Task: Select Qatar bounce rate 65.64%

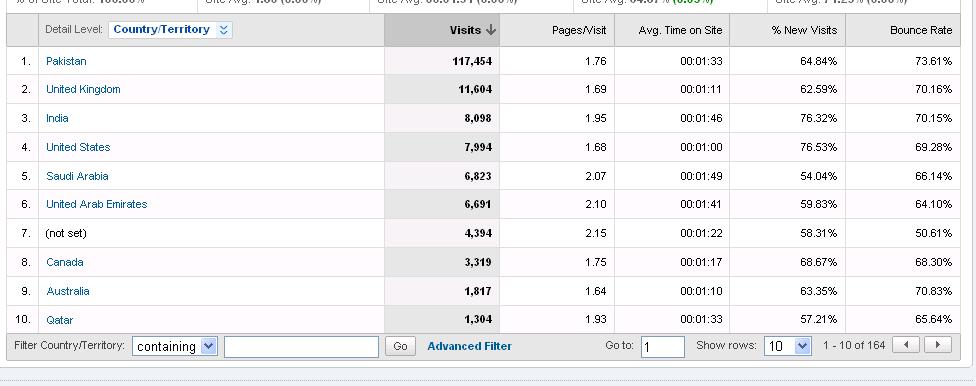Action: click(934, 319)
